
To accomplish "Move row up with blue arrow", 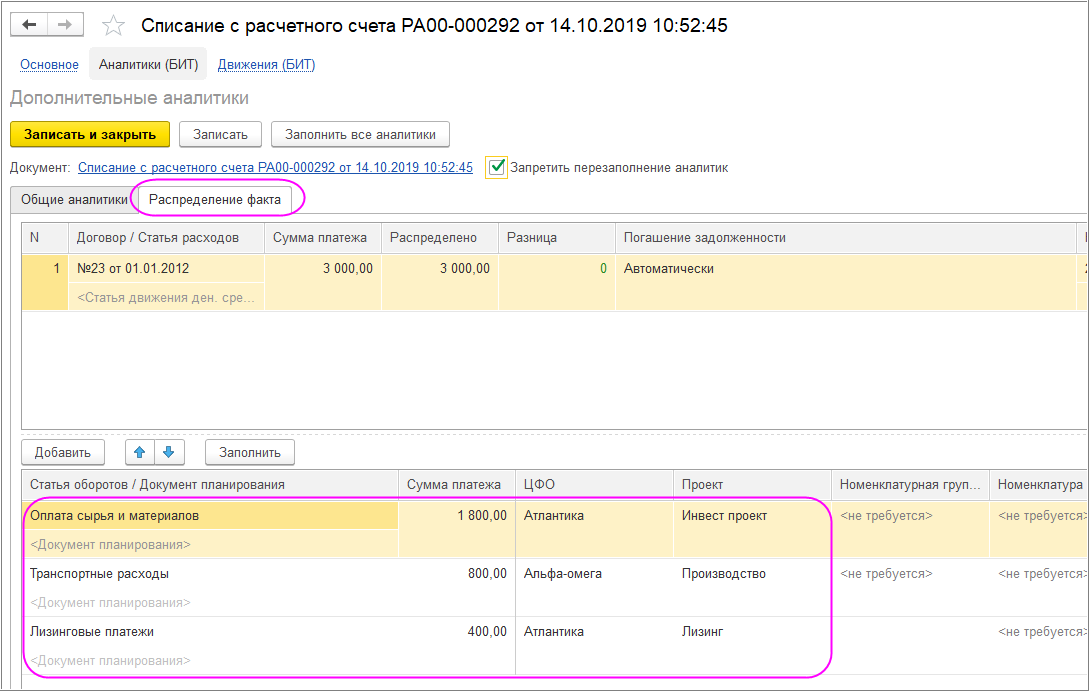I will tap(140, 452).
